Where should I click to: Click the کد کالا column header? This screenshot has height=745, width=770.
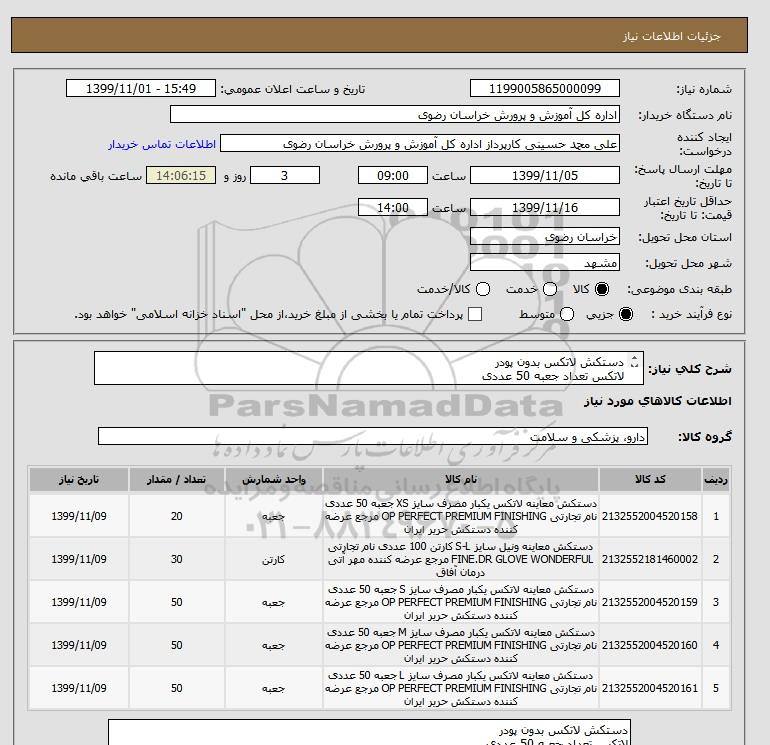650,479
